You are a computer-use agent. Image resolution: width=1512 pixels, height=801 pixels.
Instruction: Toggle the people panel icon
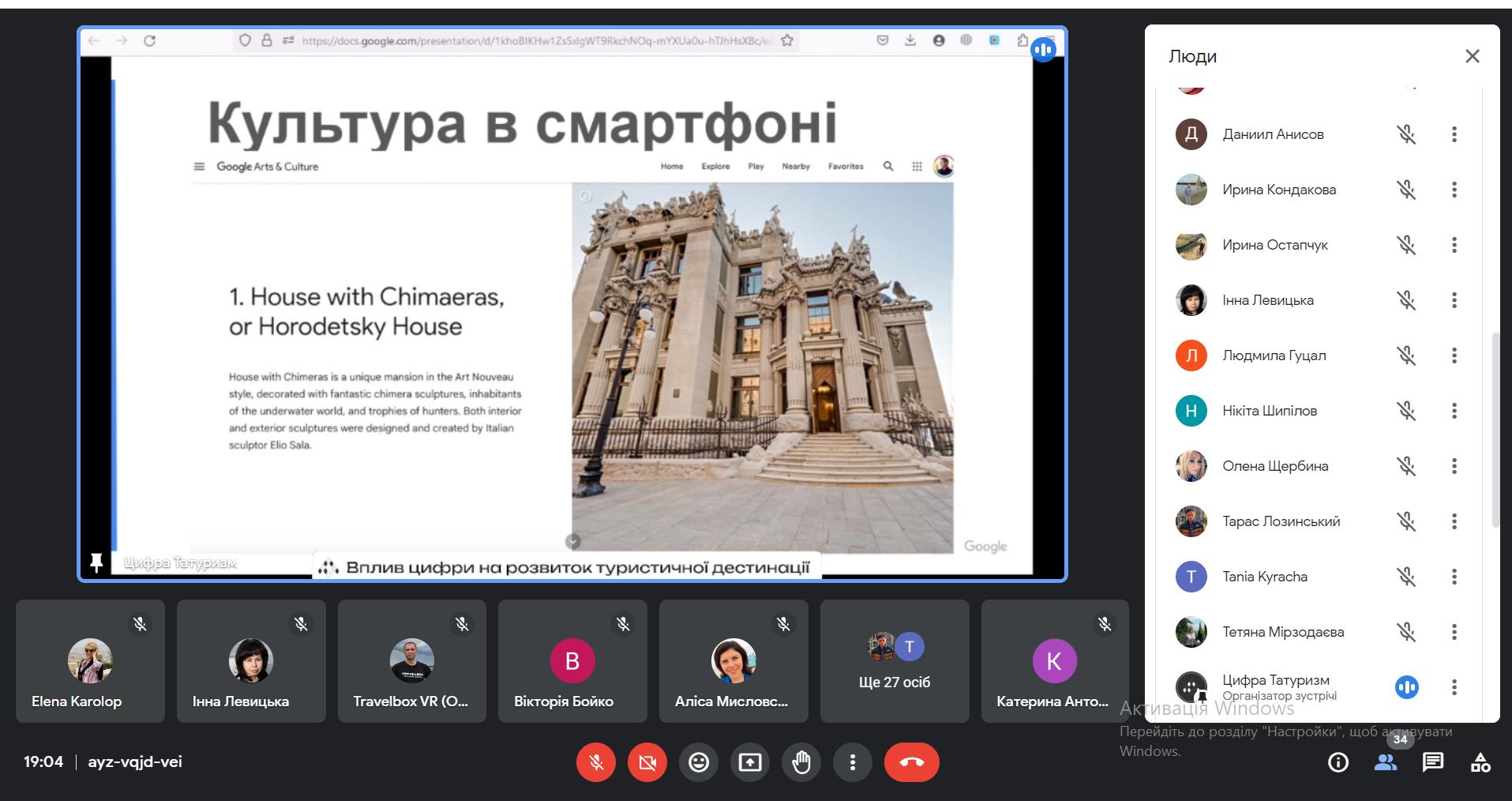(x=1386, y=762)
